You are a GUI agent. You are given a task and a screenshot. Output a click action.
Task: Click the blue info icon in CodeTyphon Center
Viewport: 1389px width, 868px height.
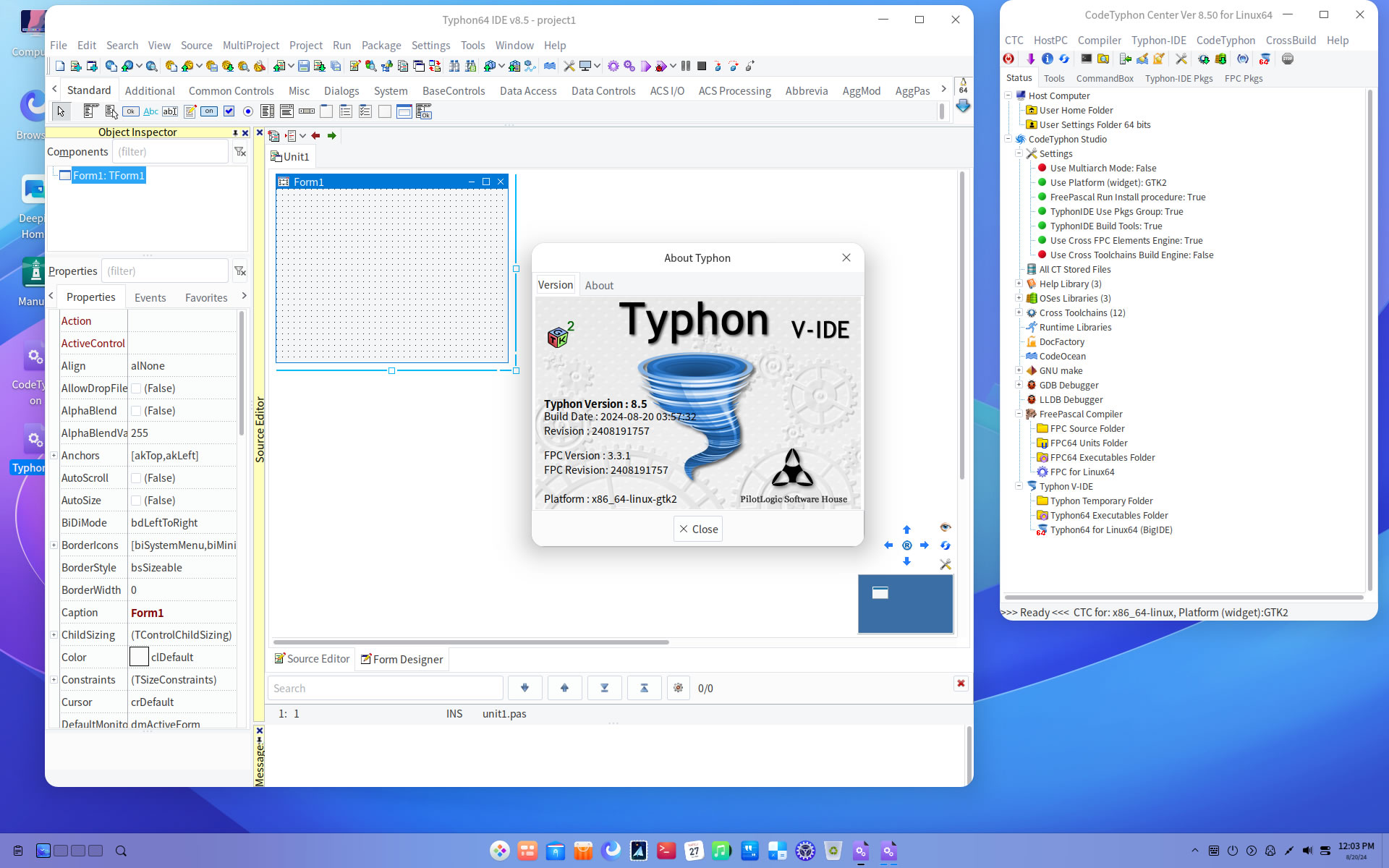(1048, 59)
